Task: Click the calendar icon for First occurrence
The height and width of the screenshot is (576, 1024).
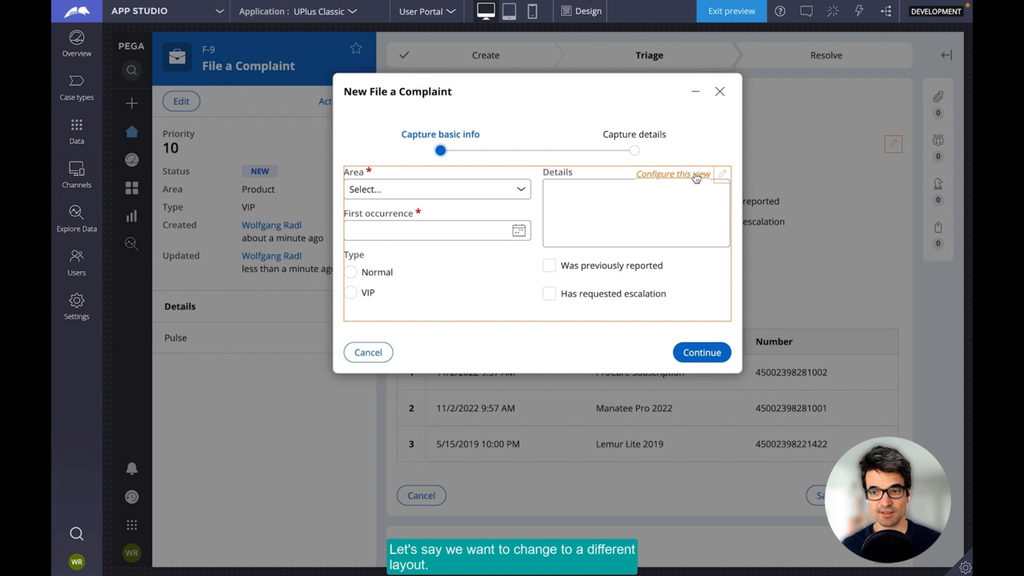Action: [519, 231]
